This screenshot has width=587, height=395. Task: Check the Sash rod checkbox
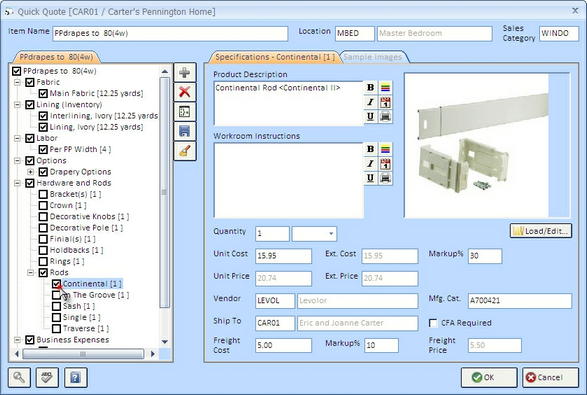tap(56, 306)
